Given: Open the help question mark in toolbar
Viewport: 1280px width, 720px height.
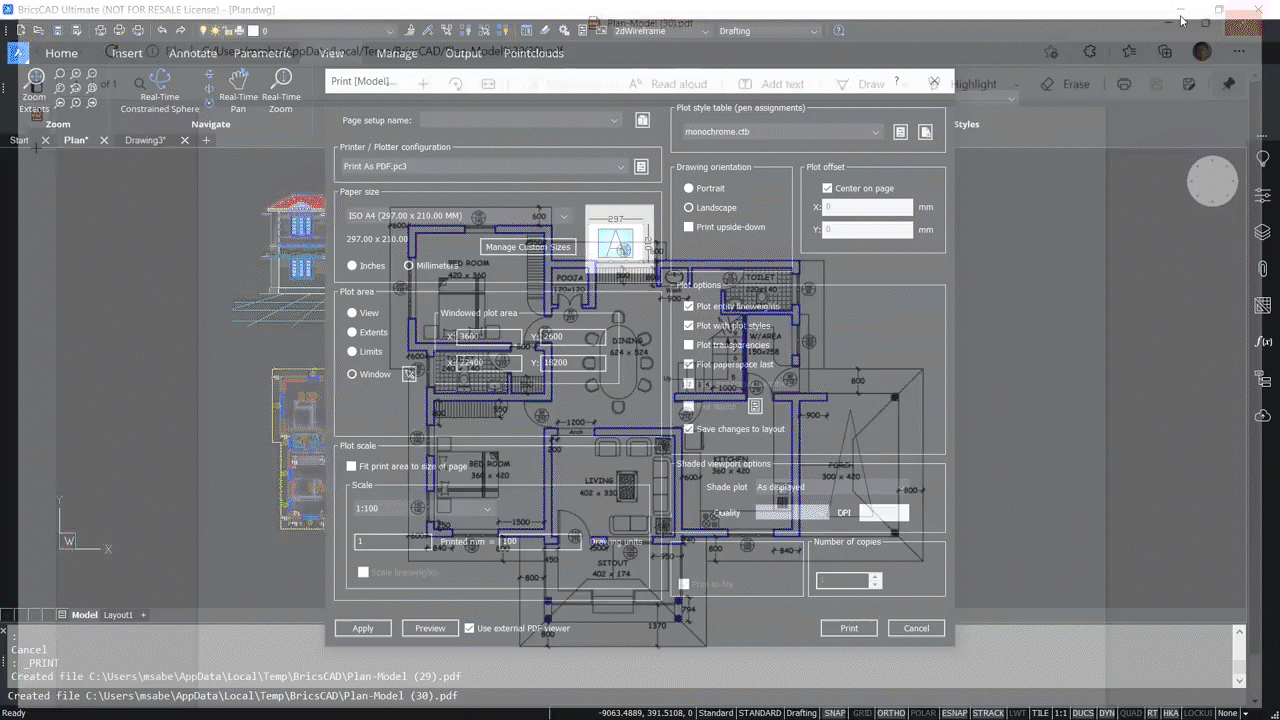Looking at the screenshot, I should pyautogui.click(x=839, y=31).
